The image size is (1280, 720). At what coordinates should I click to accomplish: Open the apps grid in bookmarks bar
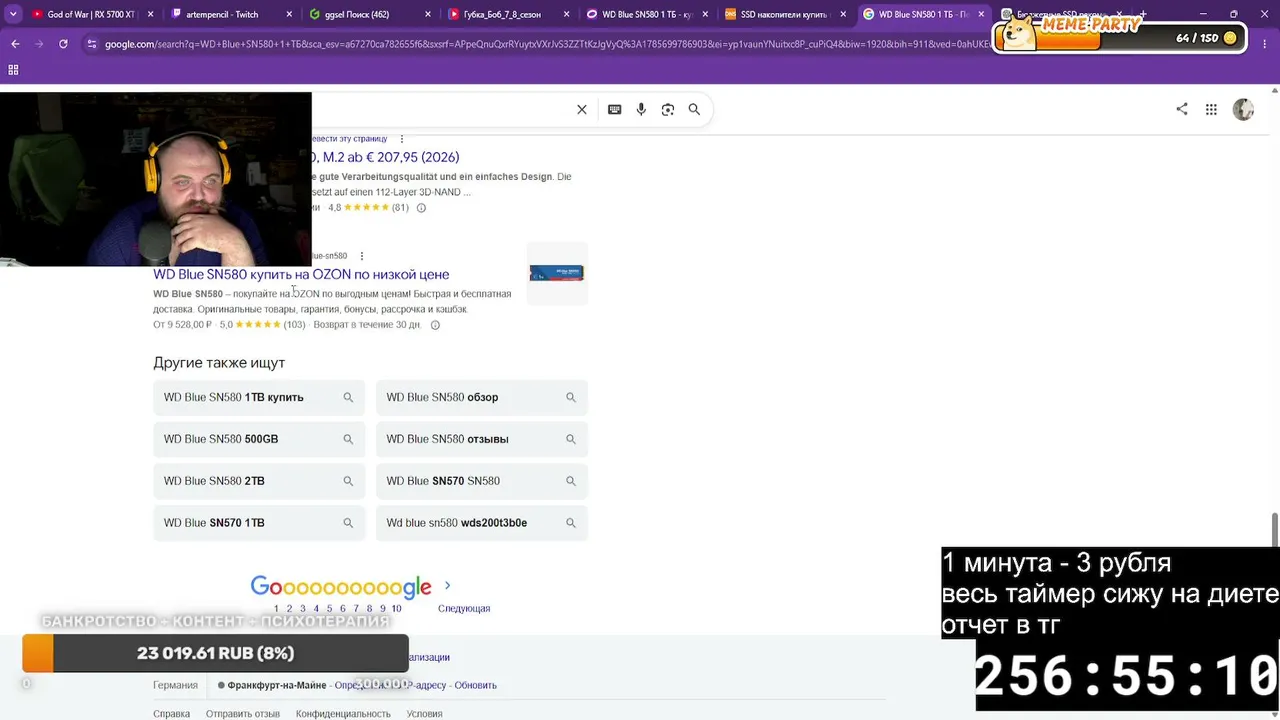pyautogui.click(x=13, y=70)
